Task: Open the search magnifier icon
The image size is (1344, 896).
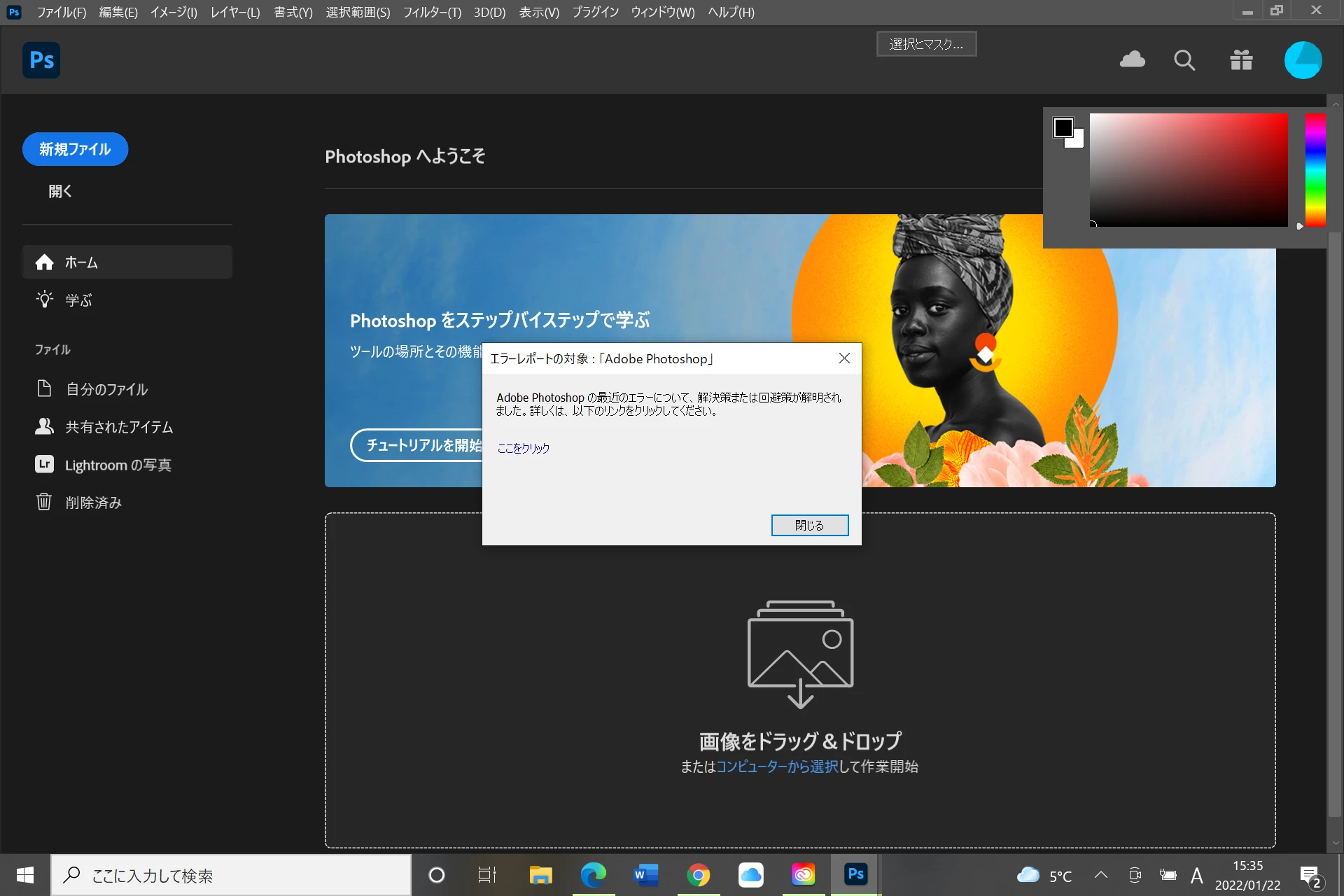Action: coord(1184,60)
